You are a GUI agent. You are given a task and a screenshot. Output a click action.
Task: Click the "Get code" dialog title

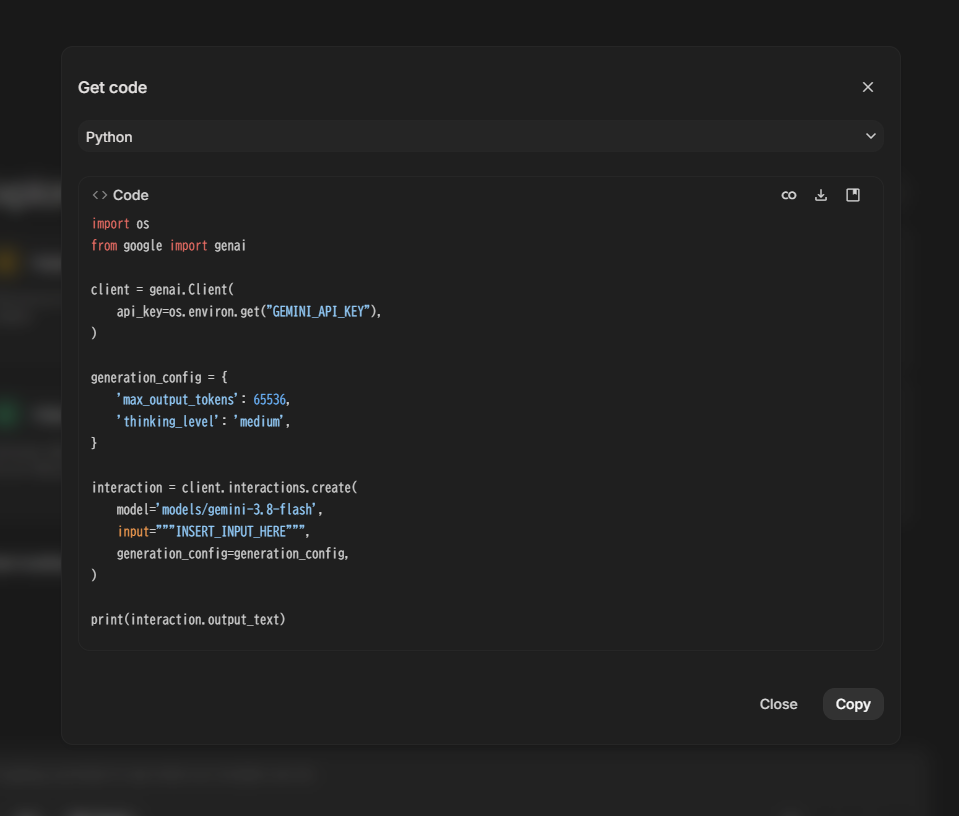point(113,87)
